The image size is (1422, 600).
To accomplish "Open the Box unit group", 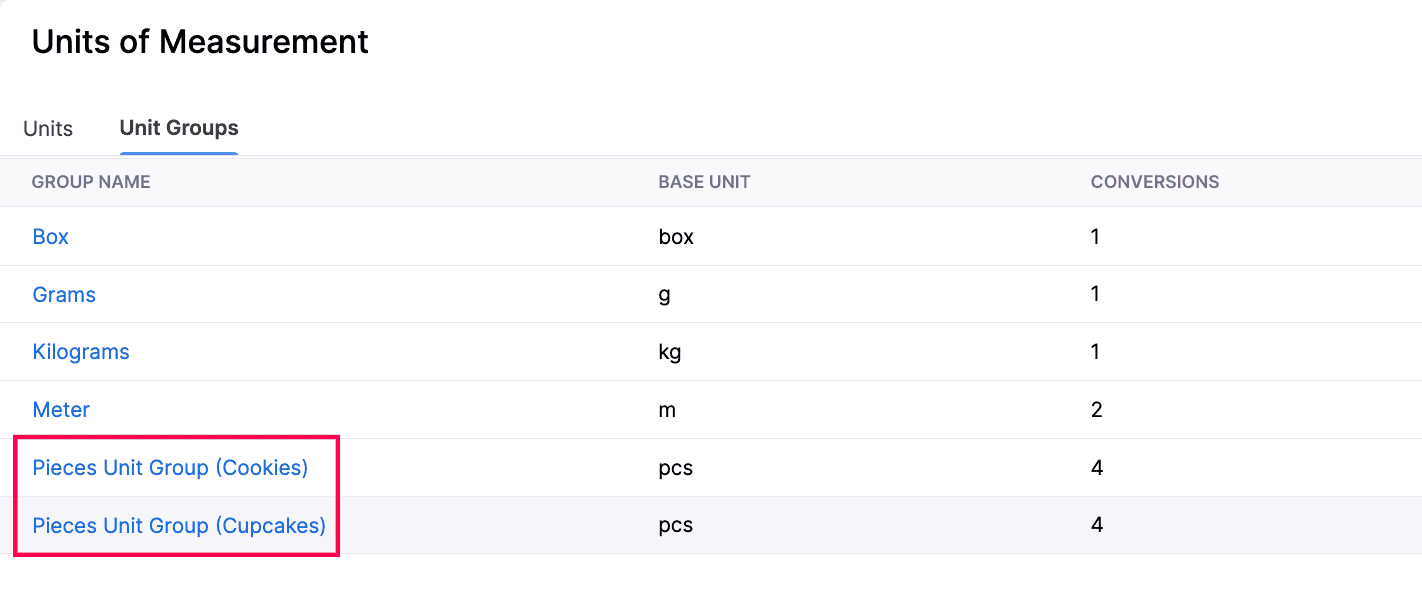I will [50, 236].
